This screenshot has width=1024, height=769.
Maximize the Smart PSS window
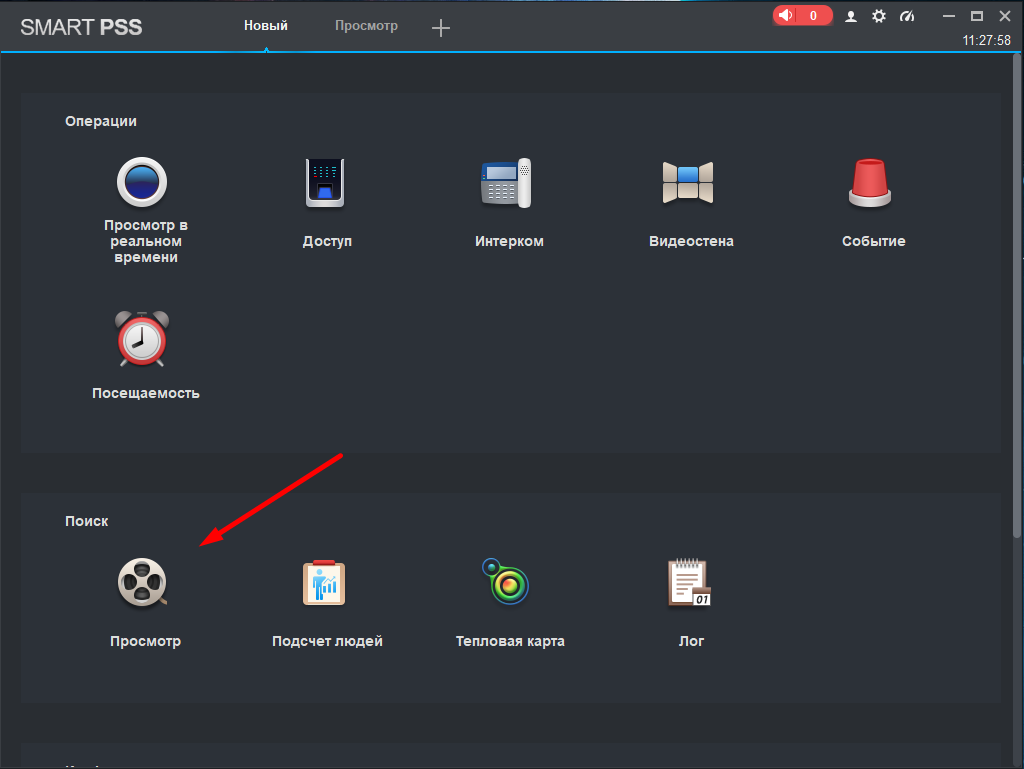pyautogui.click(x=977, y=16)
